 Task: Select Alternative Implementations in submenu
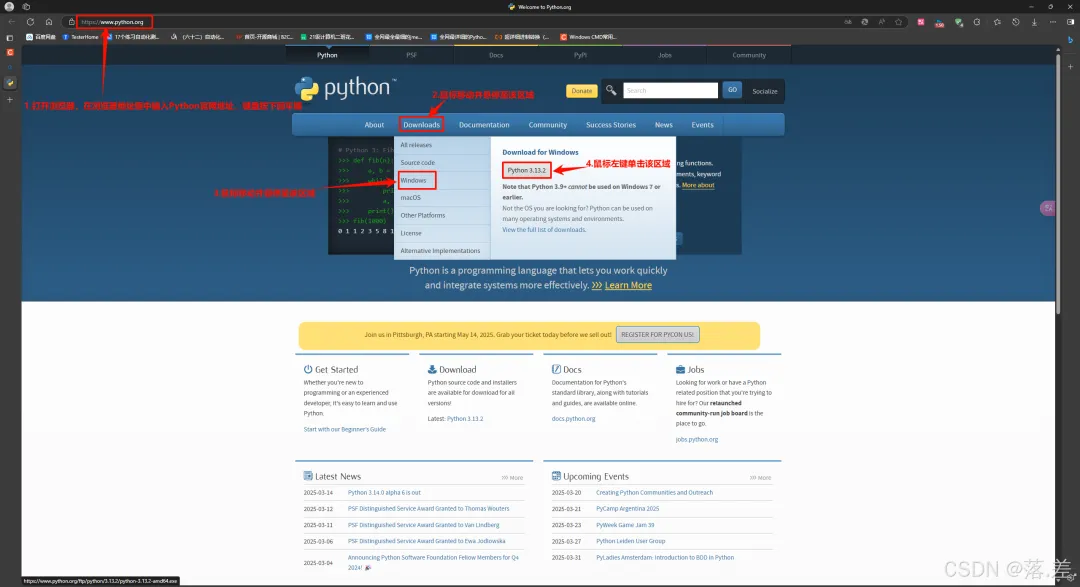(x=442, y=251)
